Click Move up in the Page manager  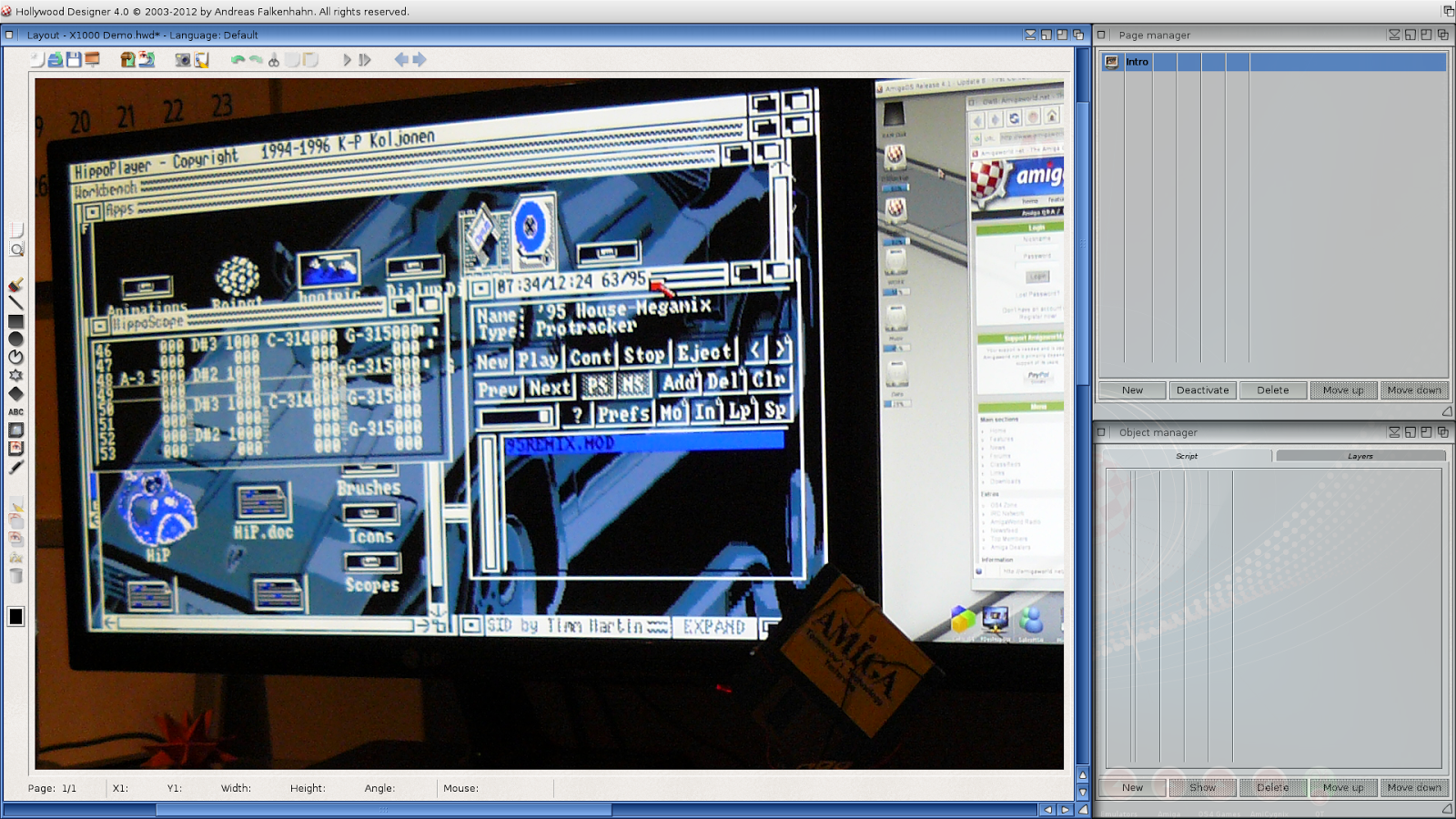[x=1343, y=390]
